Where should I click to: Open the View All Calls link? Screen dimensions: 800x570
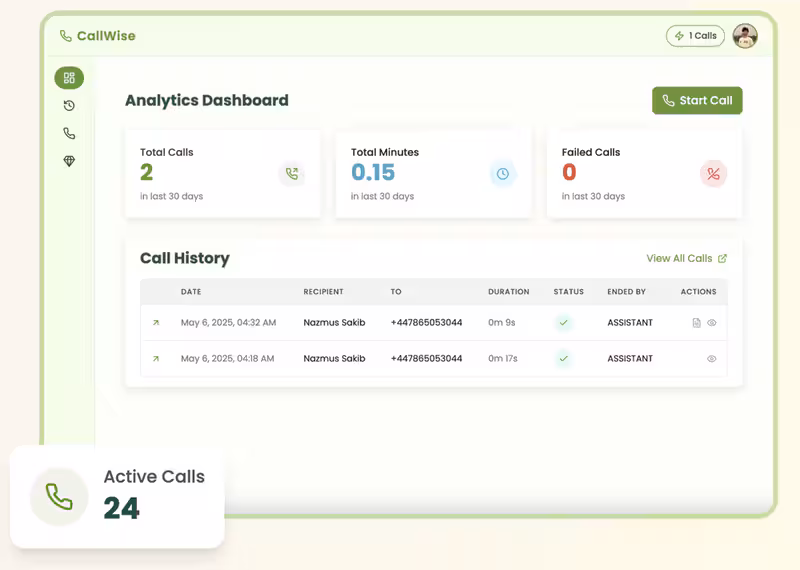tap(686, 258)
